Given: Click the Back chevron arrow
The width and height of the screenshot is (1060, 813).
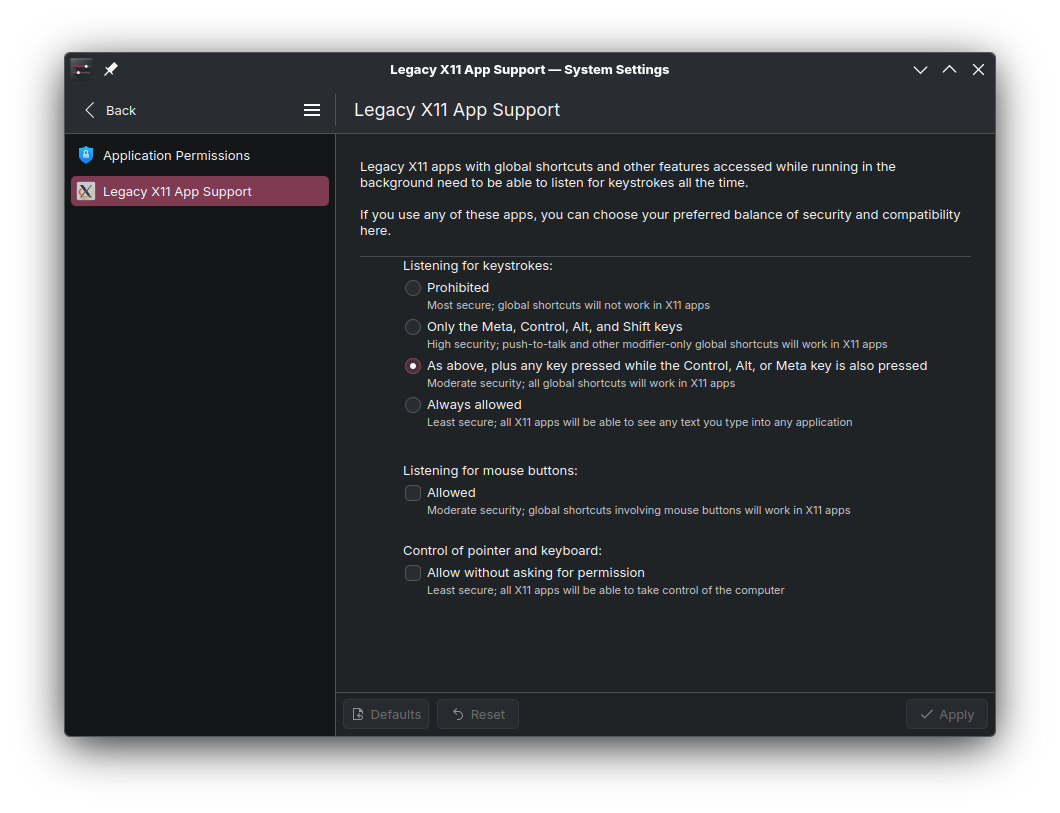Looking at the screenshot, I should coord(90,110).
